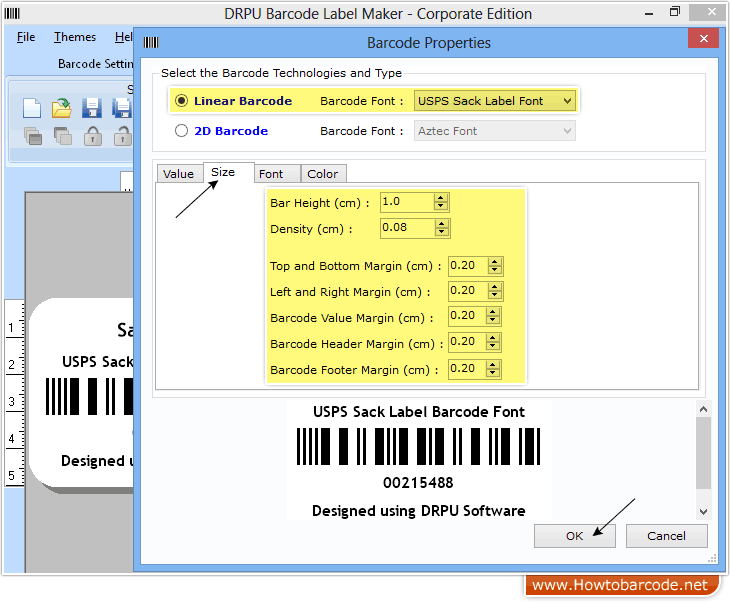This screenshot has height=602, width=730.
Task: Click the Designed using DRPU Software footer in the preview
Action: pyautogui.click(x=419, y=511)
